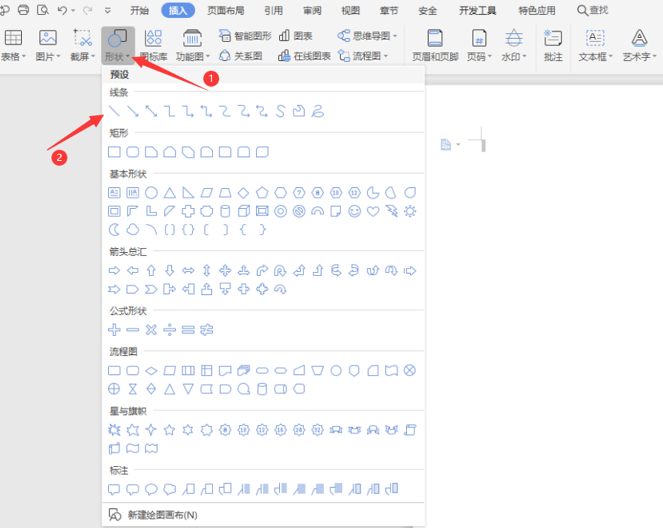Open the 功能图 dropdown

coord(192,45)
